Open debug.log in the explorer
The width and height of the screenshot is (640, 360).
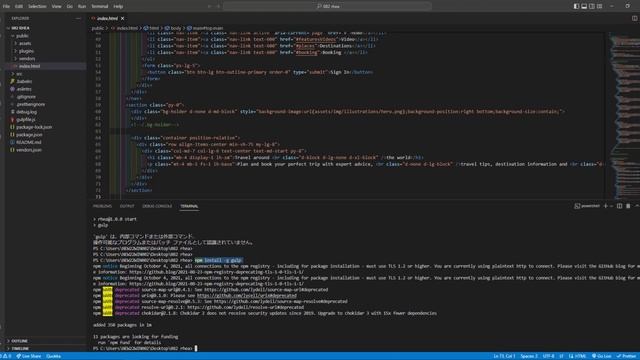27,112
